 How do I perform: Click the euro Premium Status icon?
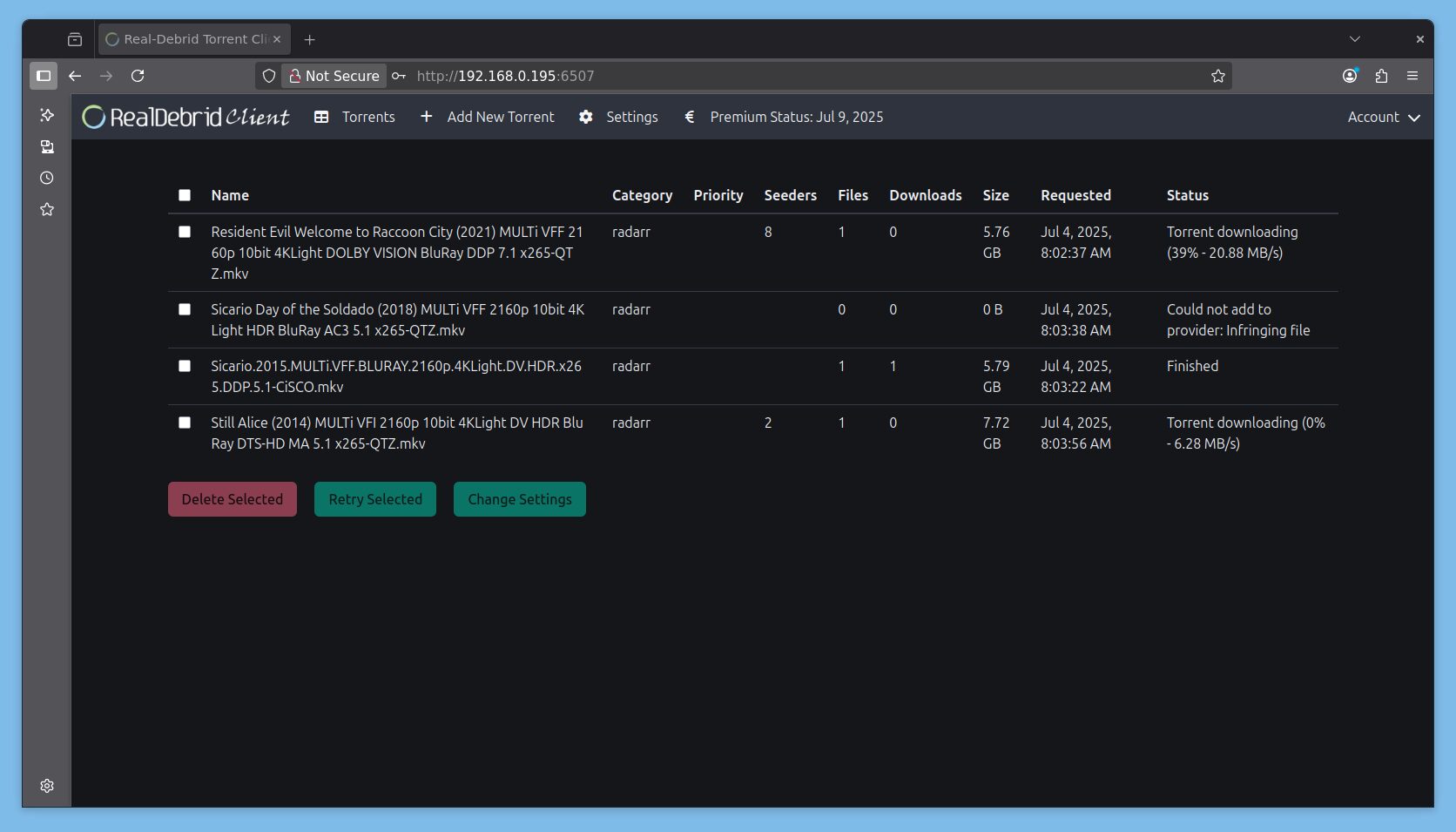(x=690, y=116)
